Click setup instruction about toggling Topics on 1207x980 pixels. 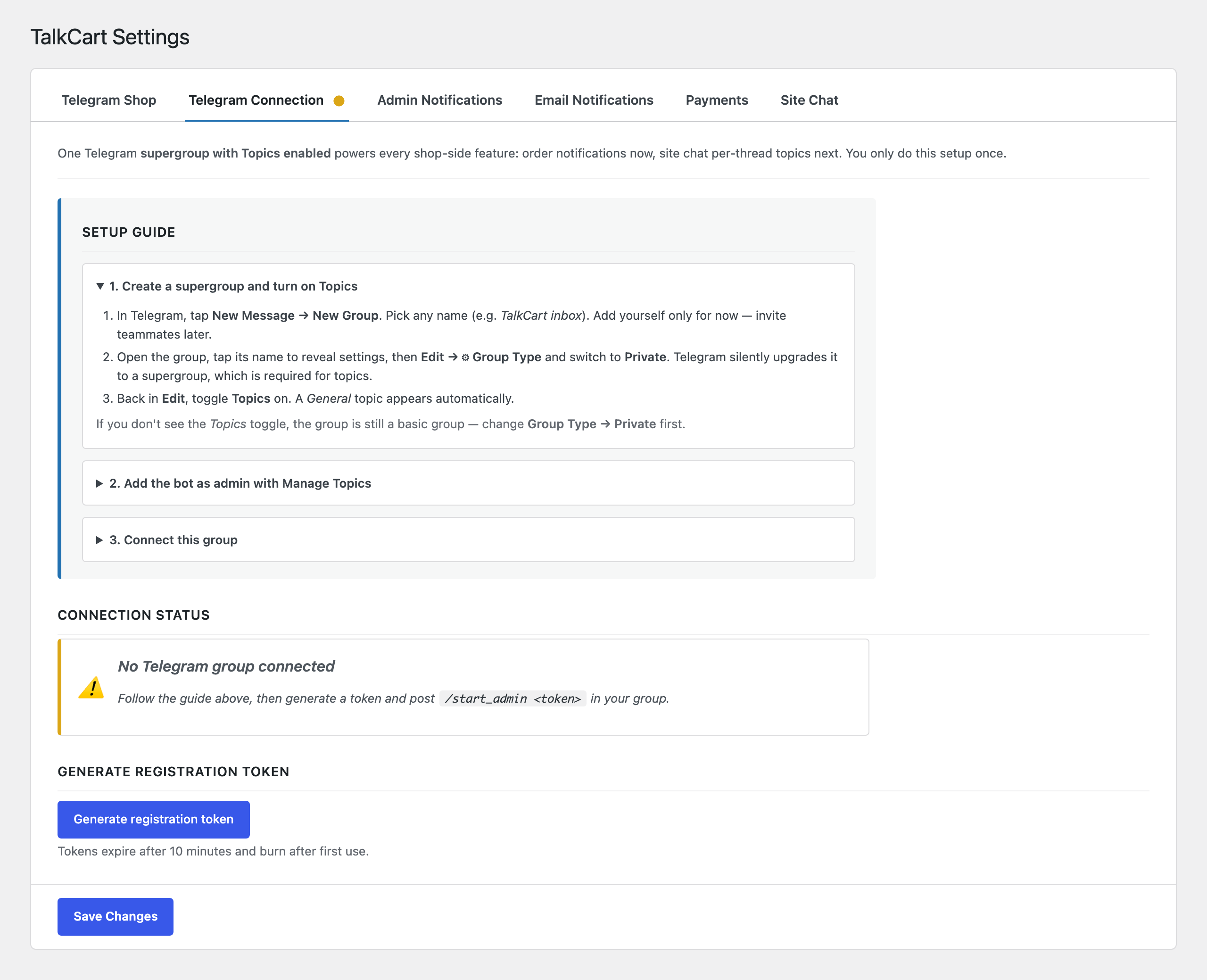[x=315, y=399]
